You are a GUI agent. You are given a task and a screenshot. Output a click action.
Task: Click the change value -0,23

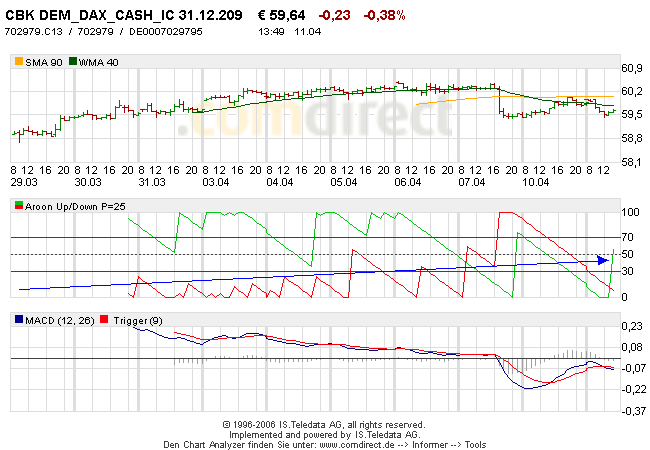pos(334,15)
